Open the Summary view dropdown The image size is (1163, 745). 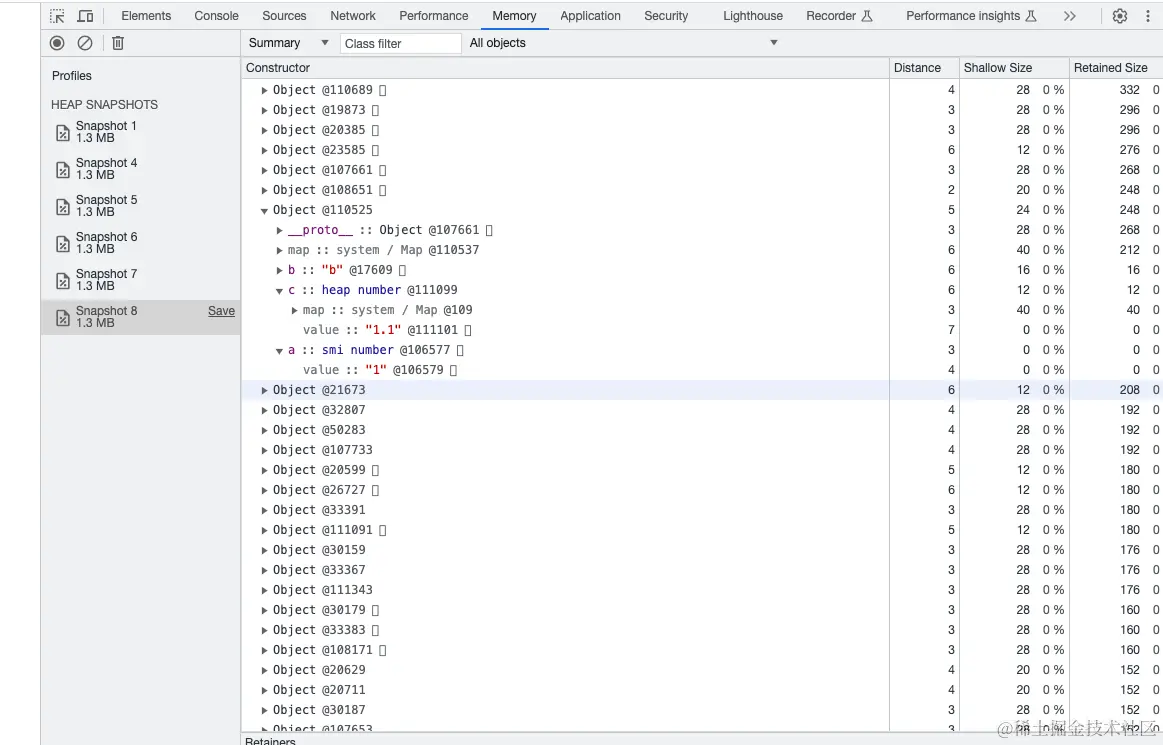click(289, 43)
